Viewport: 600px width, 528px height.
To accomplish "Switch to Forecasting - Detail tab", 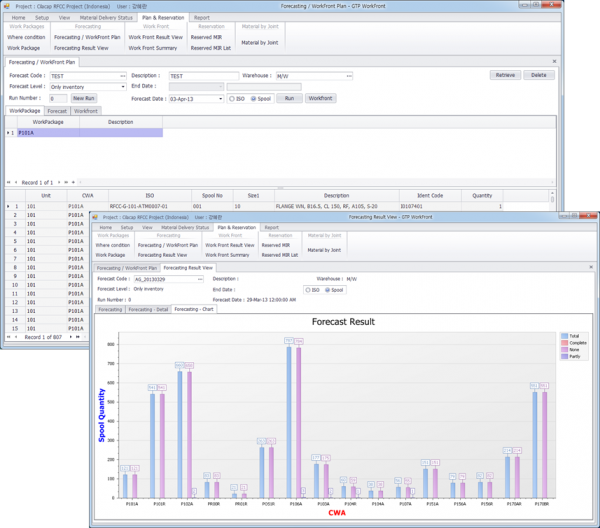I will 148,309.
